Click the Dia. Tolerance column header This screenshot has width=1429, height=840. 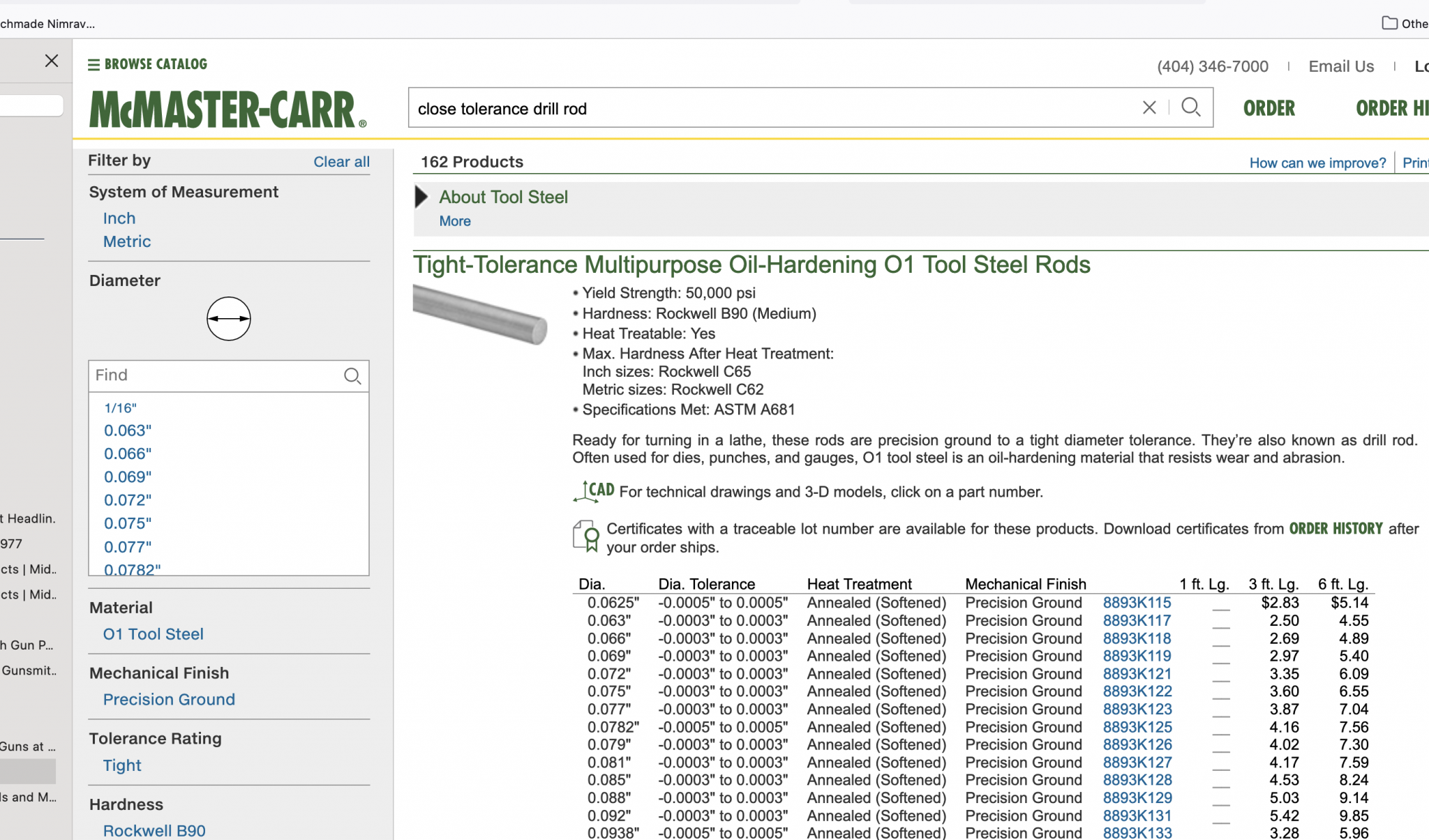point(706,584)
